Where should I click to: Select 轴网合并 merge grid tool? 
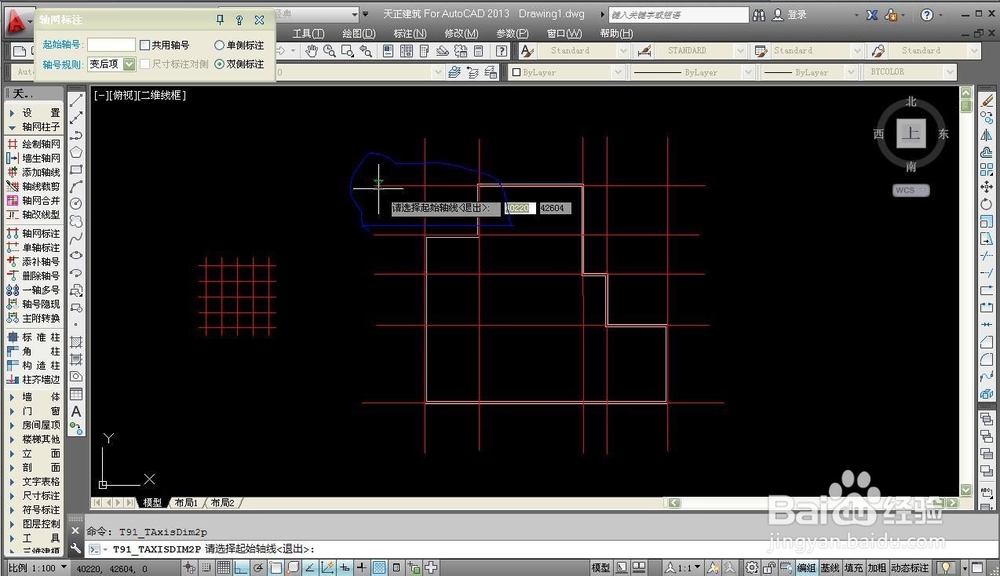pos(34,200)
